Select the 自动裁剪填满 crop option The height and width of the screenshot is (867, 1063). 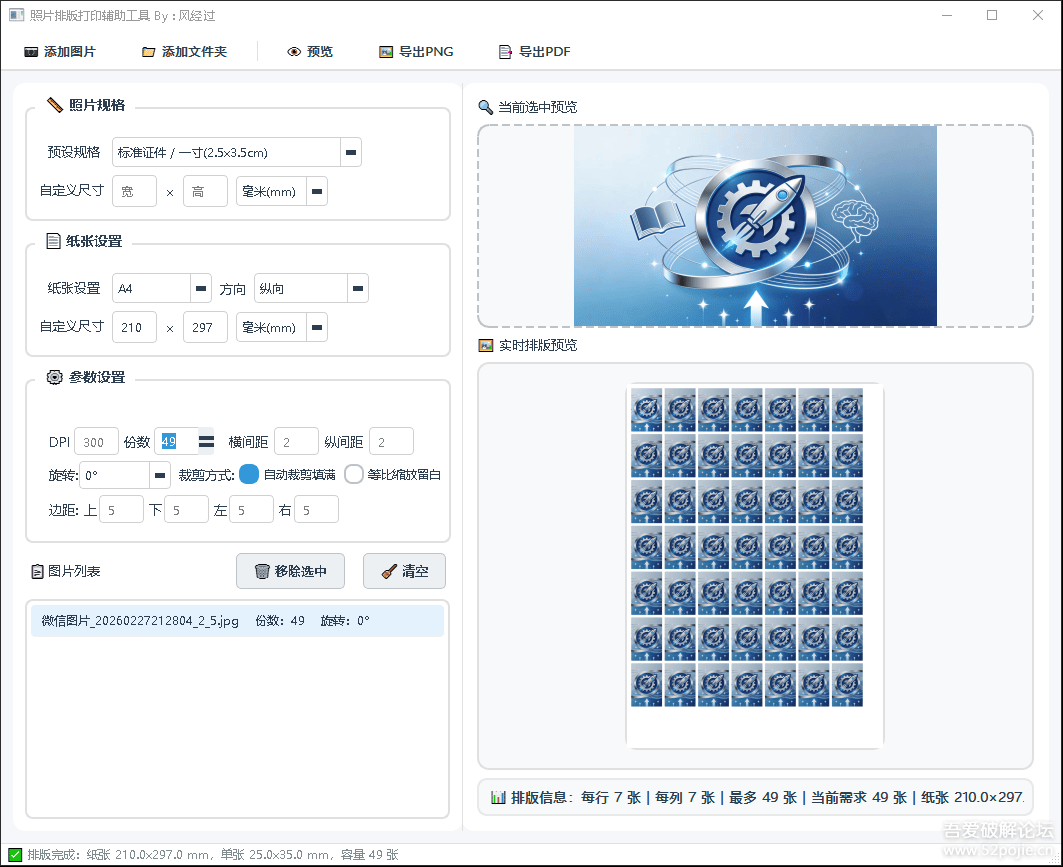[249, 474]
